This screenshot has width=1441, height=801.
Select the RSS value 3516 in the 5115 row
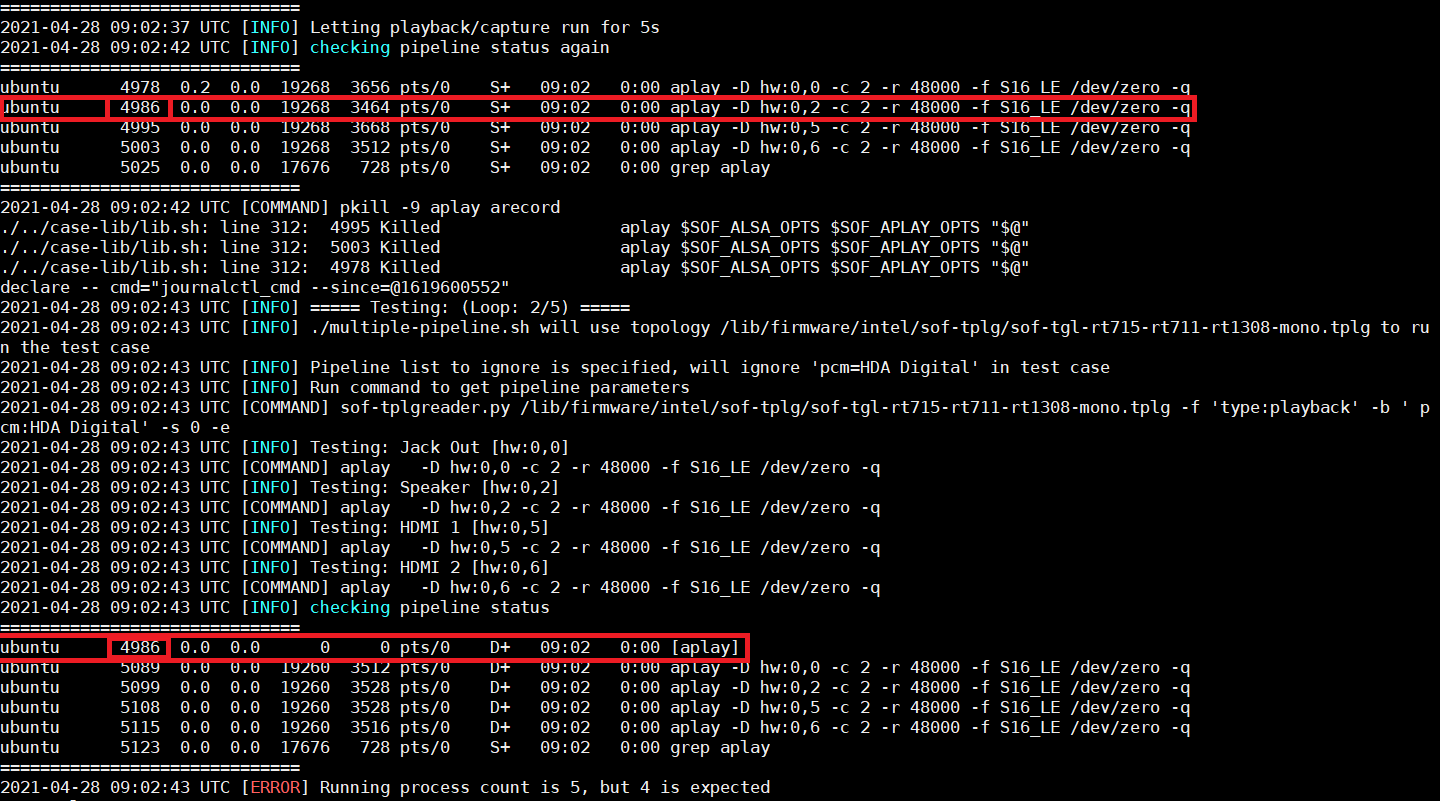[370, 728]
